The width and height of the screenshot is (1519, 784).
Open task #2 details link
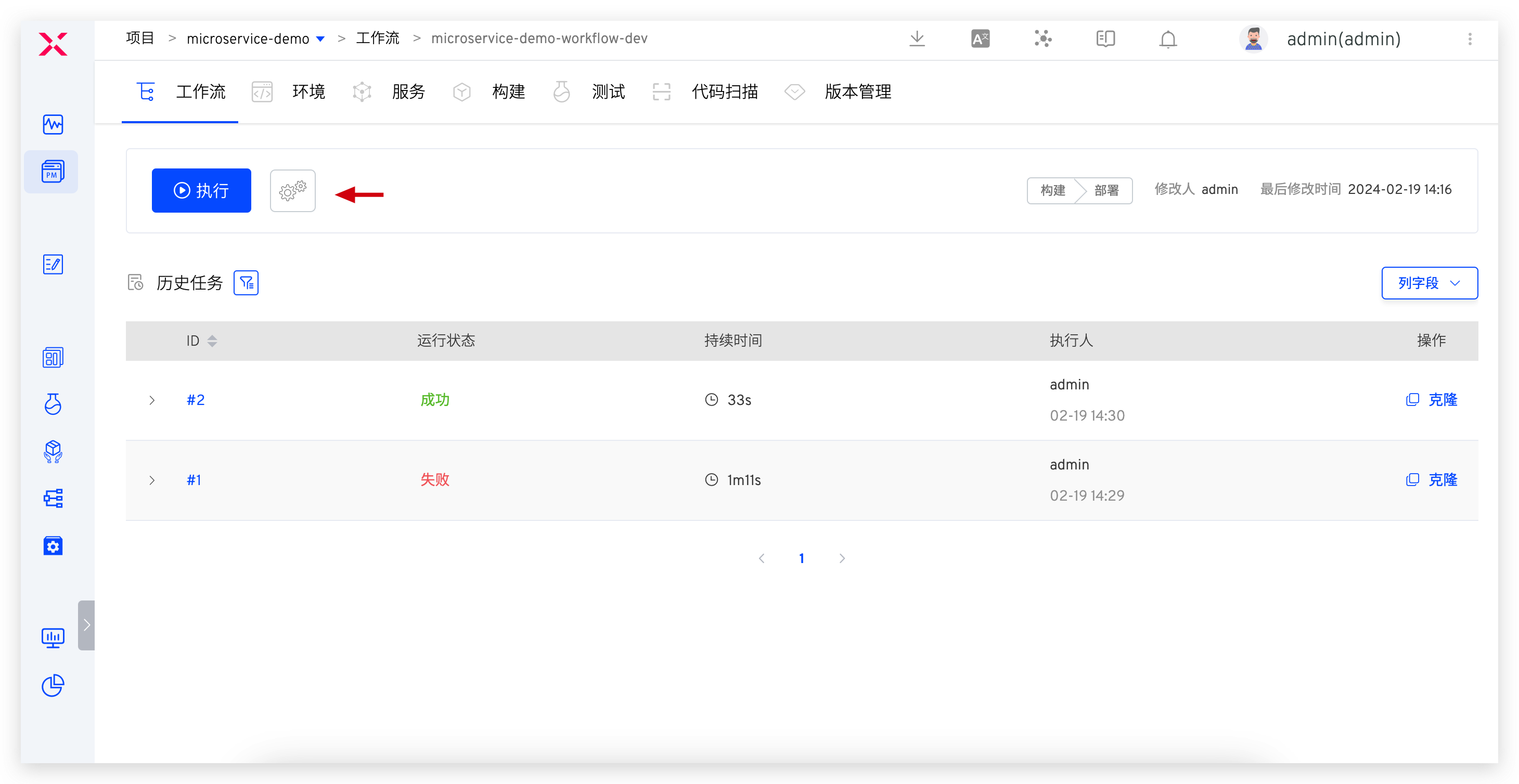click(196, 400)
